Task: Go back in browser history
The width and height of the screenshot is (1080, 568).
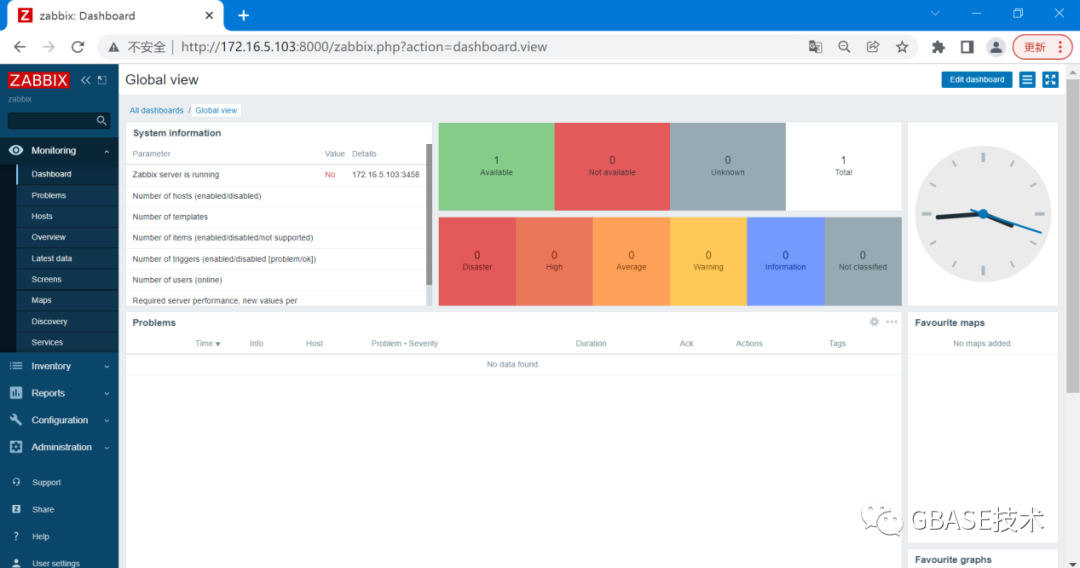Action: click(x=20, y=47)
